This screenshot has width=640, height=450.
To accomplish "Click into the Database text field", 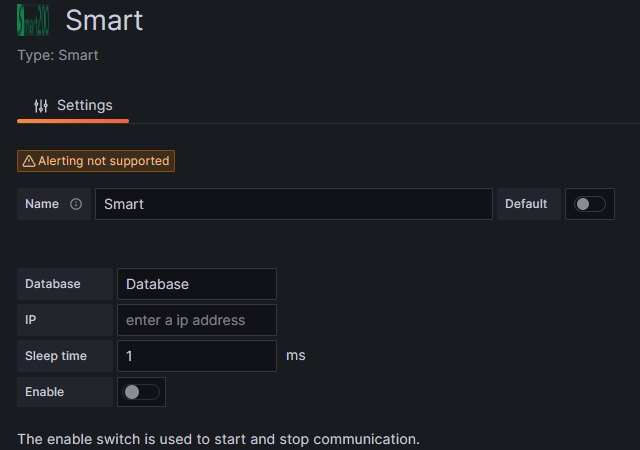I will pyautogui.click(x=196, y=284).
